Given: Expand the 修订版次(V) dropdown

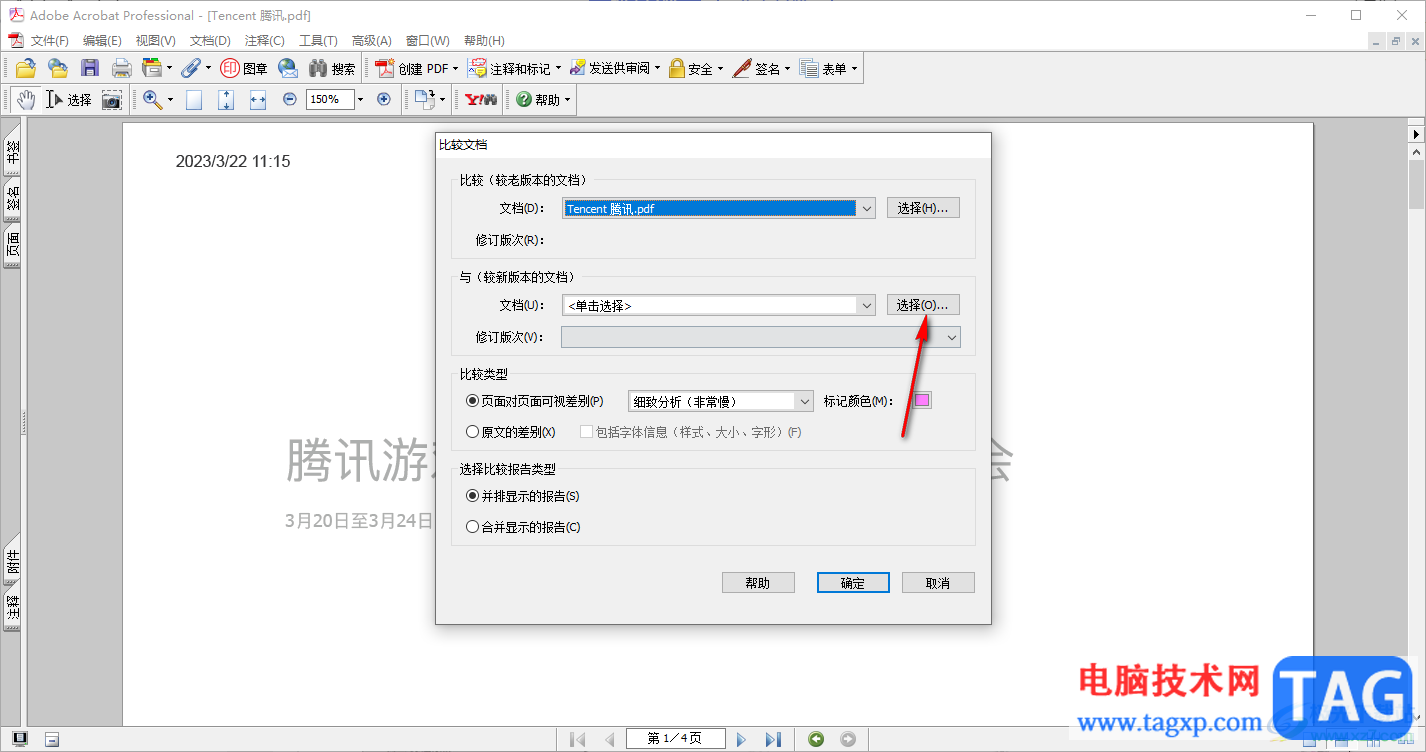Looking at the screenshot, I should (951, 337).
